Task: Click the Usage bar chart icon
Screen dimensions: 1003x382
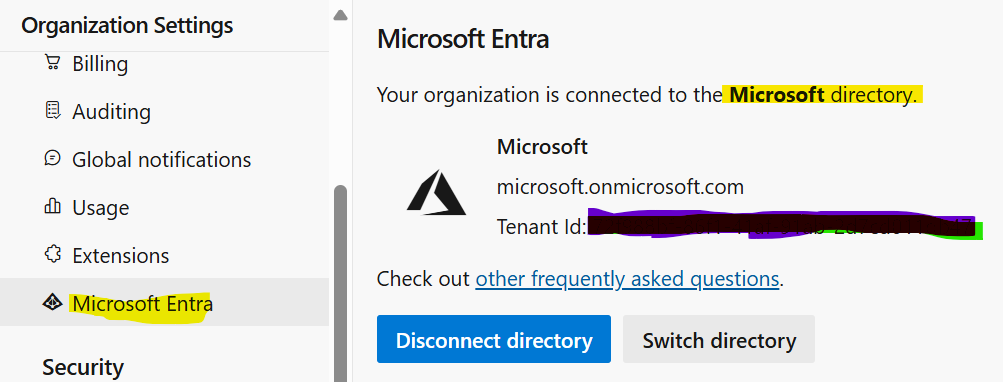Action: point(52,206)
